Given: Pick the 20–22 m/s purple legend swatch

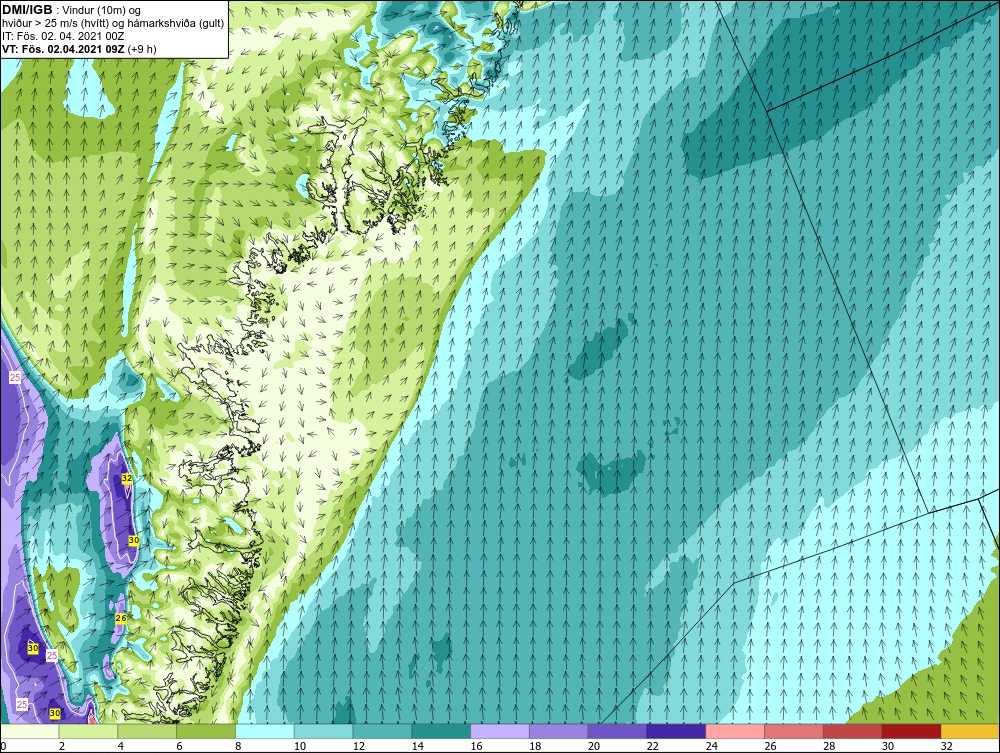Looking at the screenshot, I should click(x=617, y=732).
